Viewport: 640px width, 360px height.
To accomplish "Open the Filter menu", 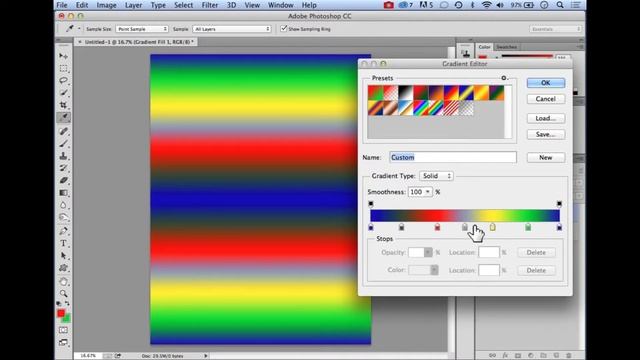I will [x=209, y=5].
